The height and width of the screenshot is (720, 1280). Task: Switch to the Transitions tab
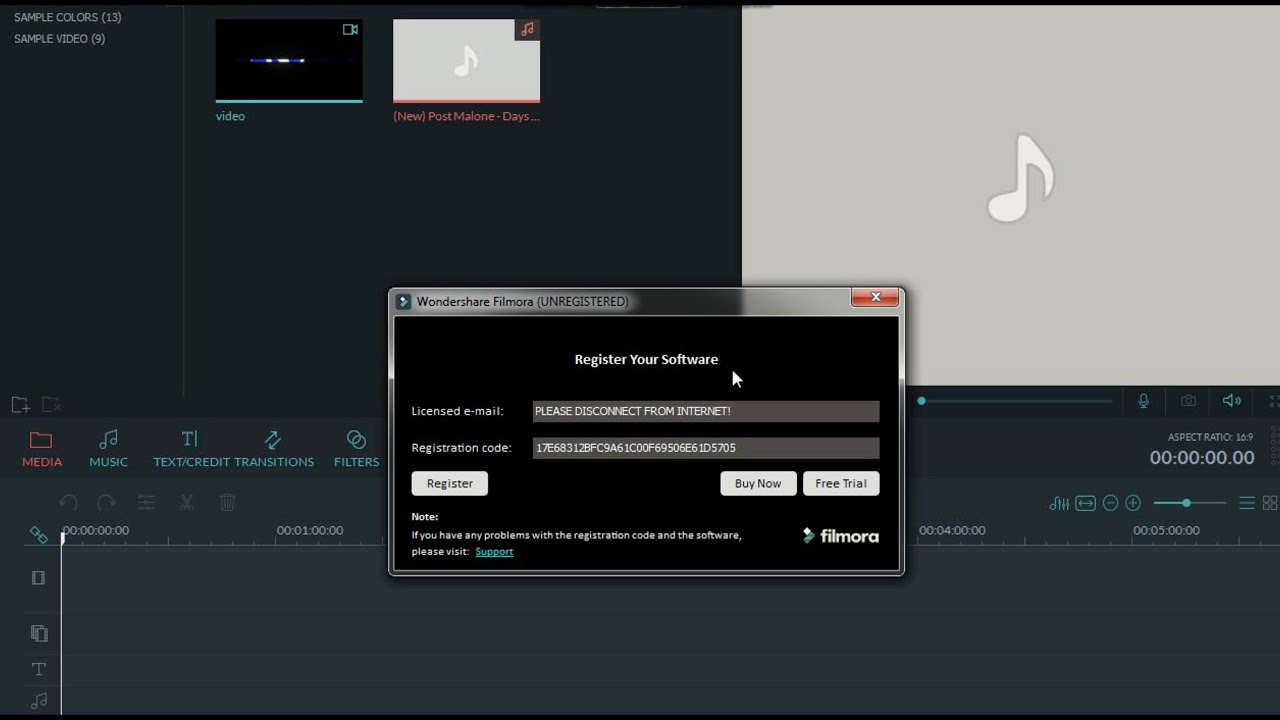[x=272, y=449]
